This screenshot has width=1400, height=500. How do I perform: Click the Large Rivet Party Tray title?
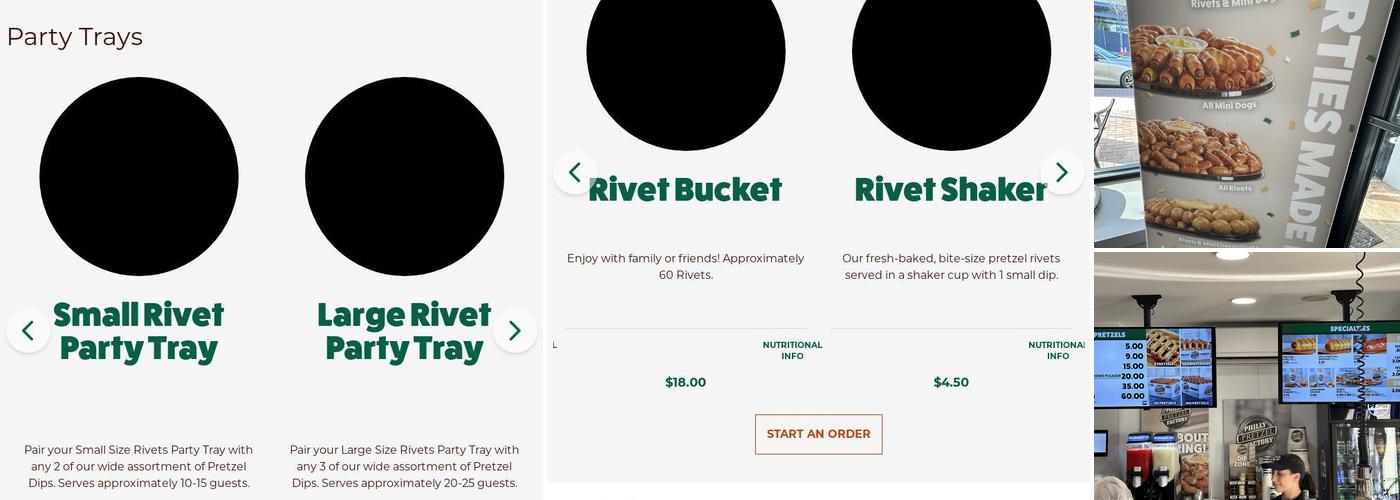tap(404, 331)
